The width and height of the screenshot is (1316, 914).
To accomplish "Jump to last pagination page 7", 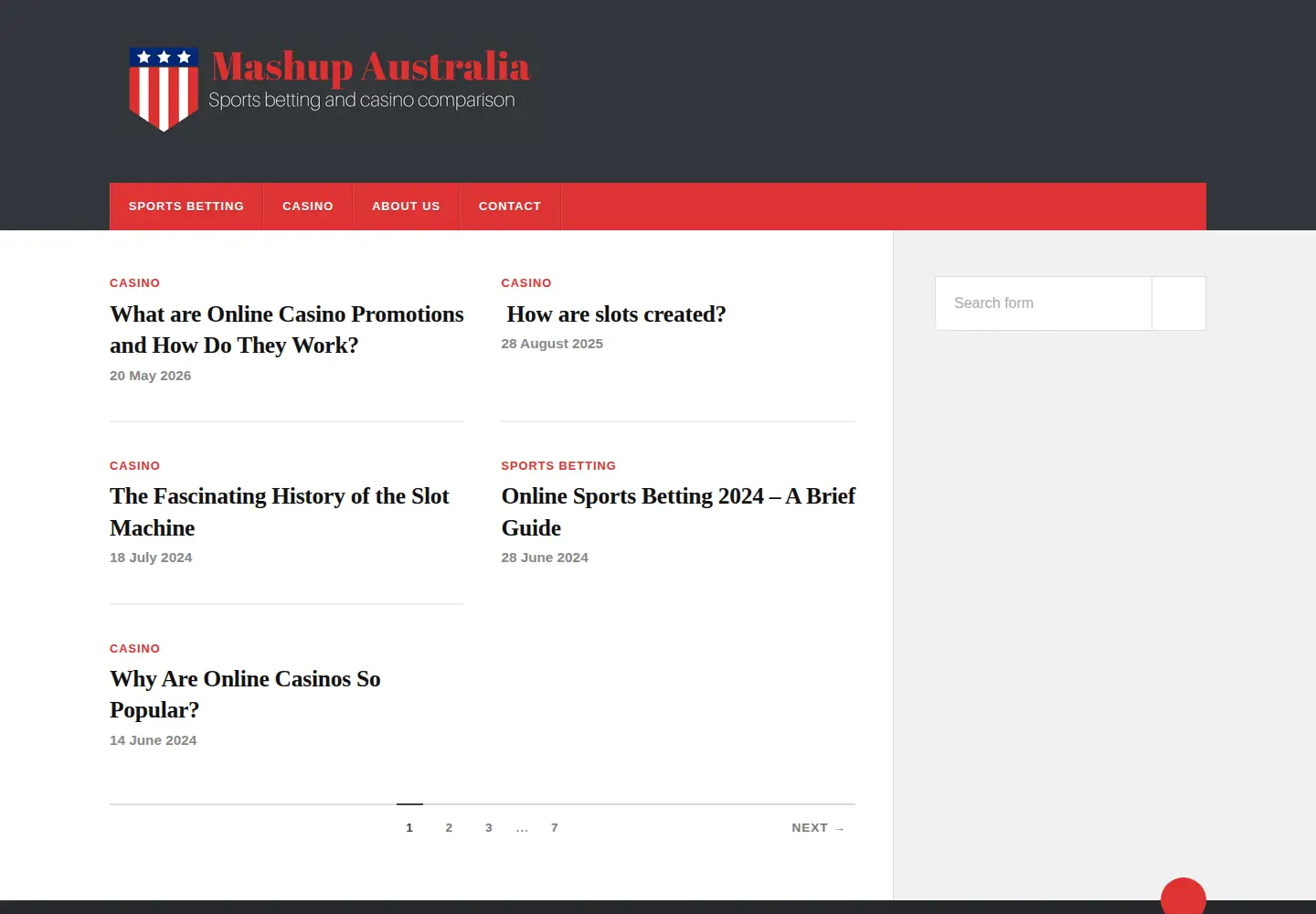I will [x=555, y=827].
